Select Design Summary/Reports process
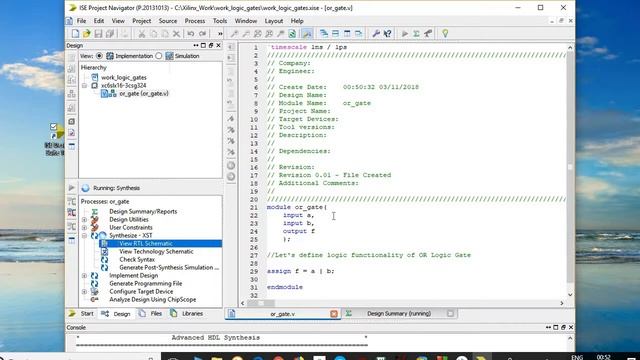 point(143,211)
